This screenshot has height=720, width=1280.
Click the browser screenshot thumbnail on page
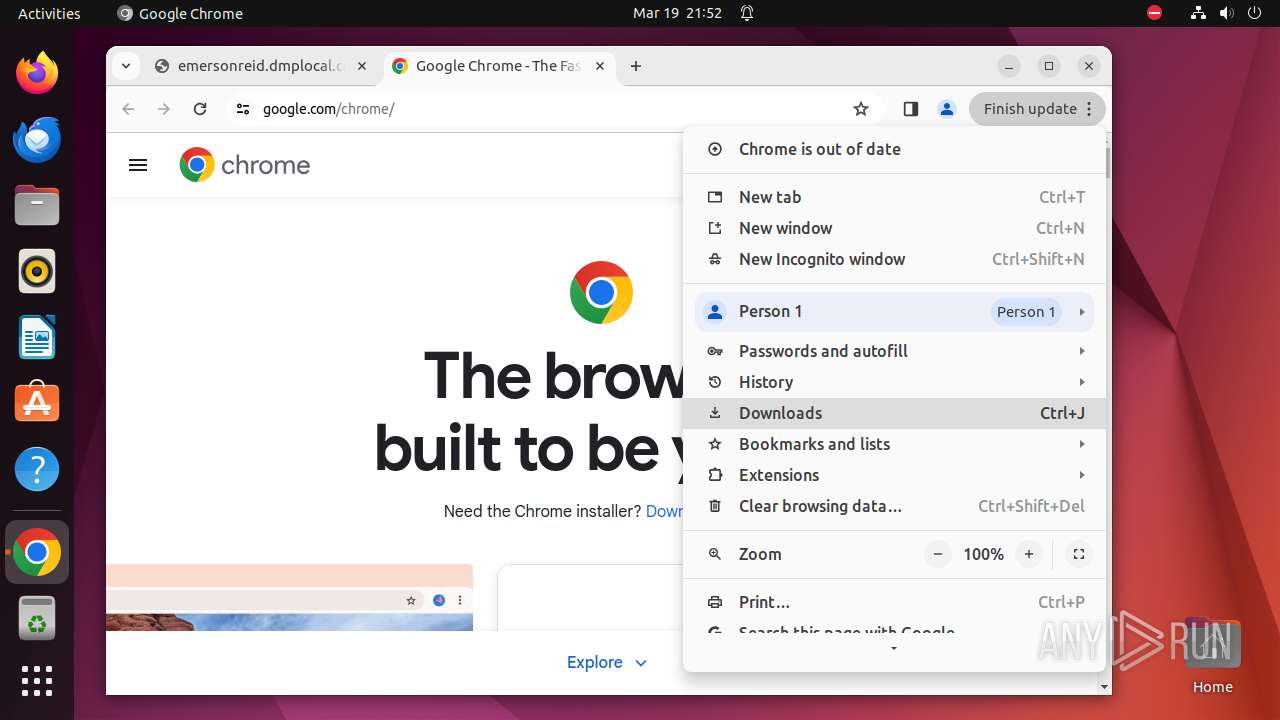tap(290, 598)
